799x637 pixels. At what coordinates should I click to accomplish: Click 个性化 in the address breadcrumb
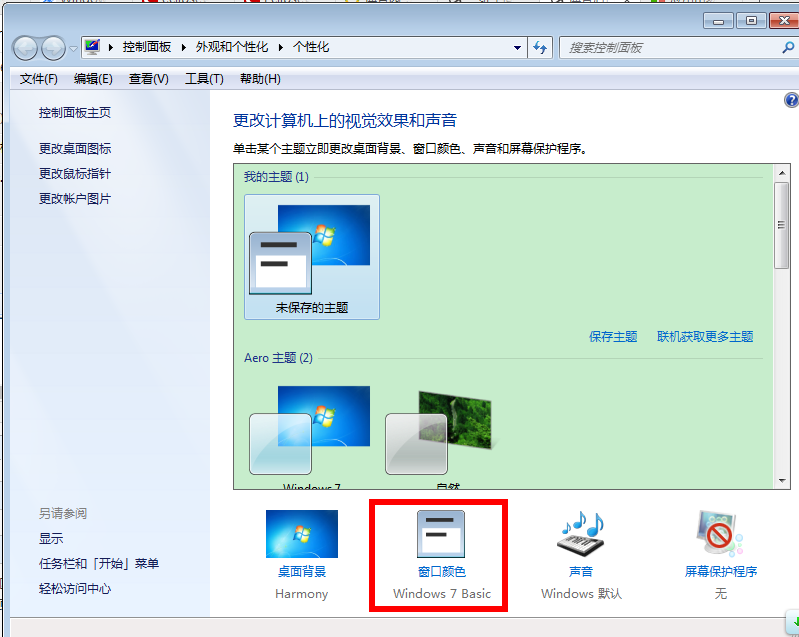coord(311,47)
